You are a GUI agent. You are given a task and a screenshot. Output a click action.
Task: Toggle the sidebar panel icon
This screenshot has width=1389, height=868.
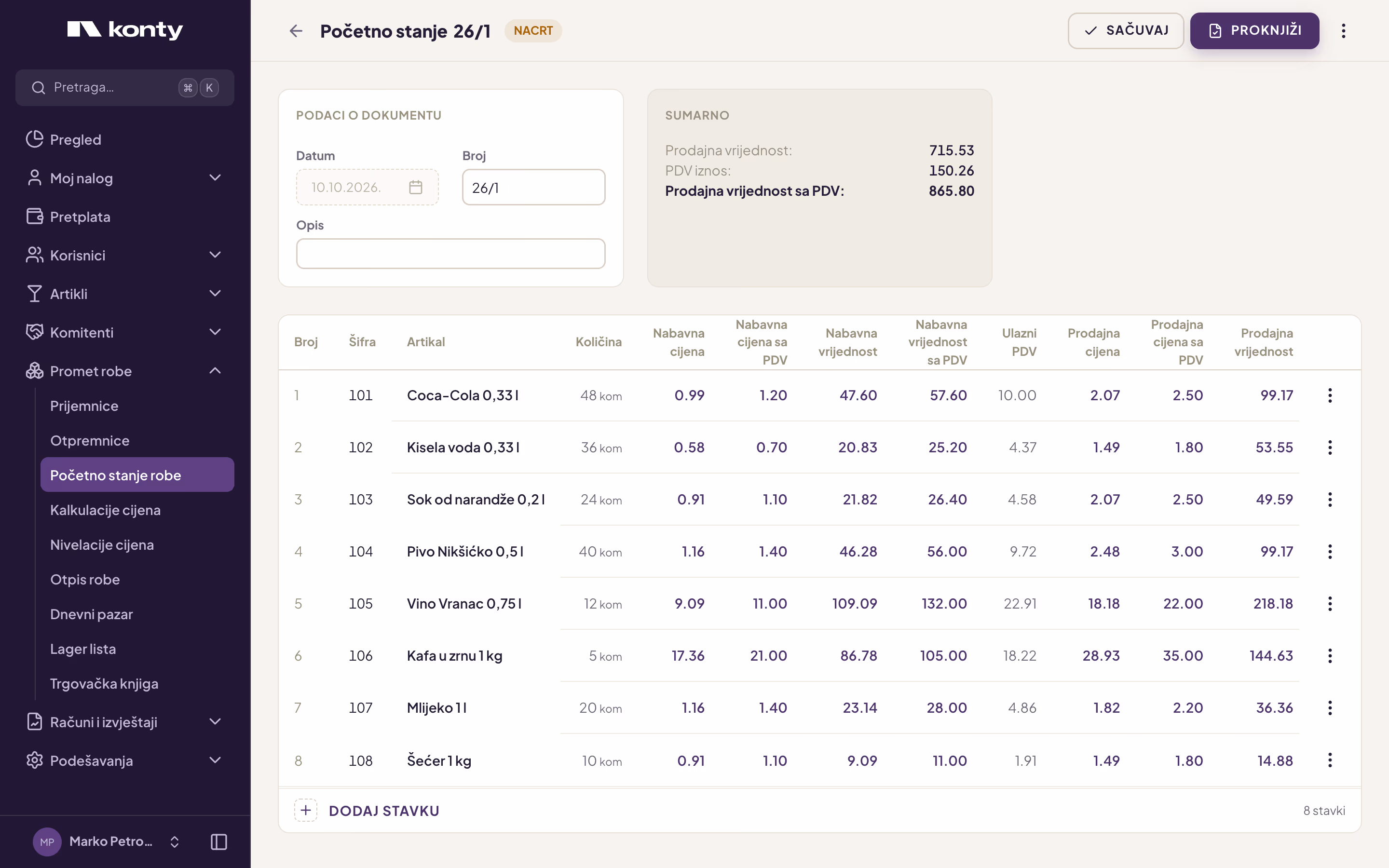[218, 841]
